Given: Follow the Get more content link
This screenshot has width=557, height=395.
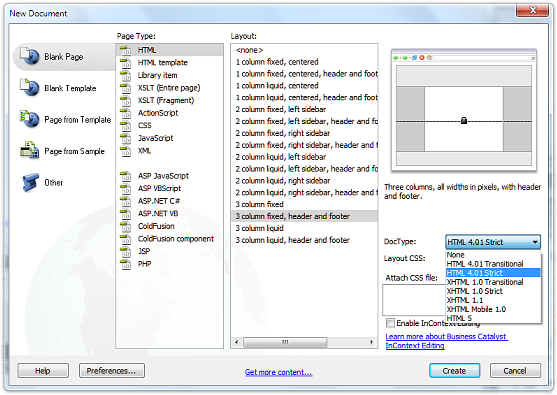Looking at the screenshot, I should (x=278, y=372).
